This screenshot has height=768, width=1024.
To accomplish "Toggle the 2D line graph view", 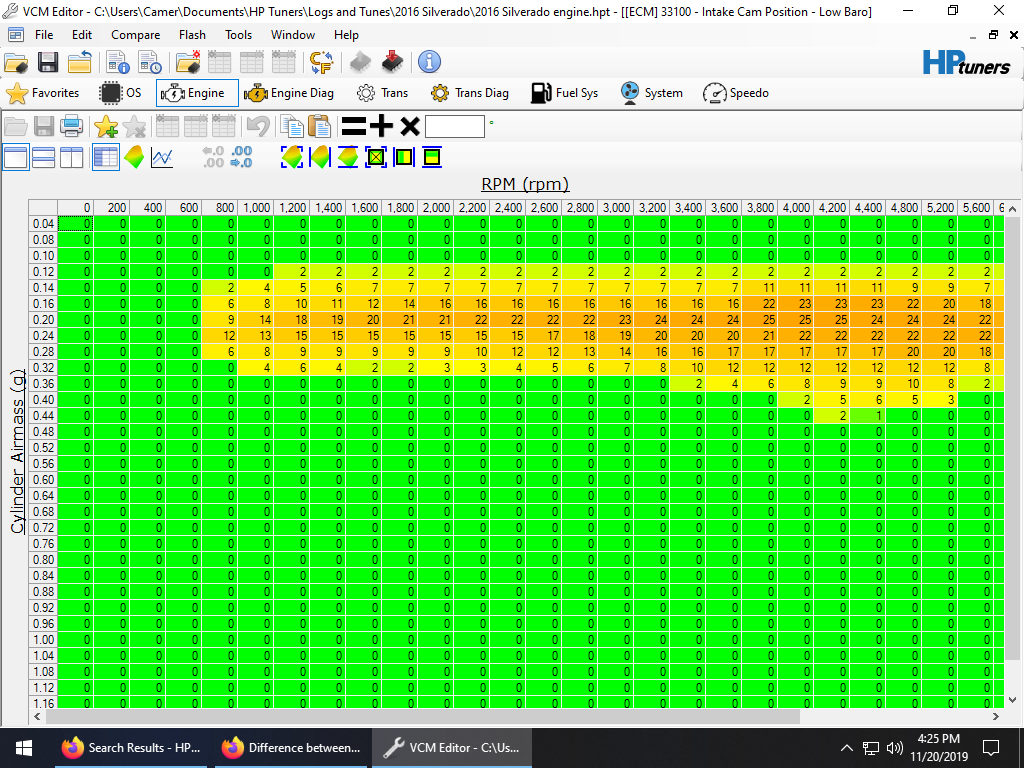I will point(162,157).
